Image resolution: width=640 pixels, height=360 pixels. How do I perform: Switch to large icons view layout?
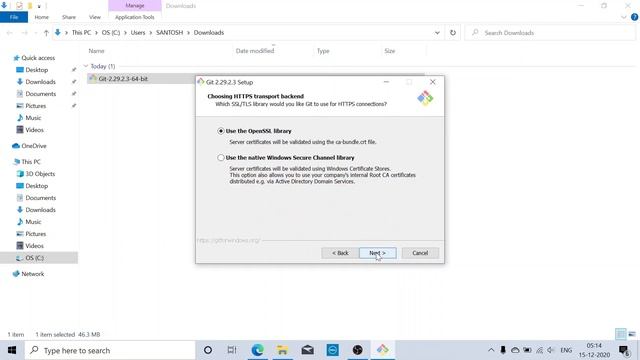632,334
